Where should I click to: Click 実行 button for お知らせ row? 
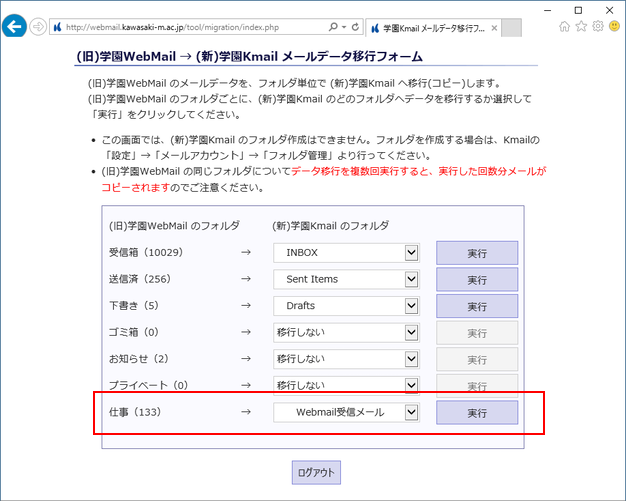point(477,359)
